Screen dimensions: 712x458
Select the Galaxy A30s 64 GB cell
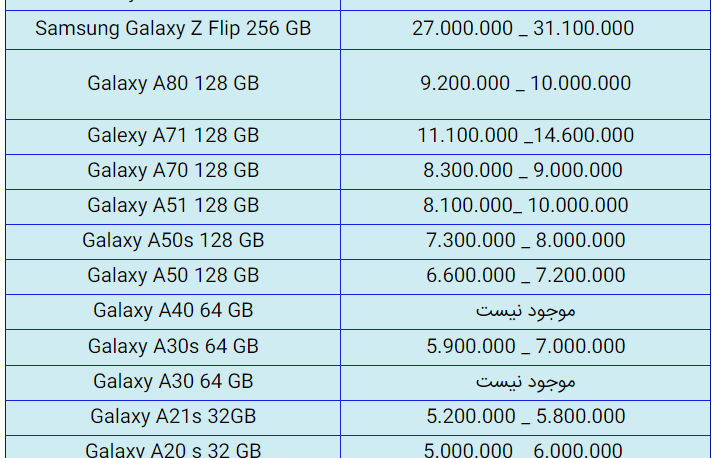(173, 347)
